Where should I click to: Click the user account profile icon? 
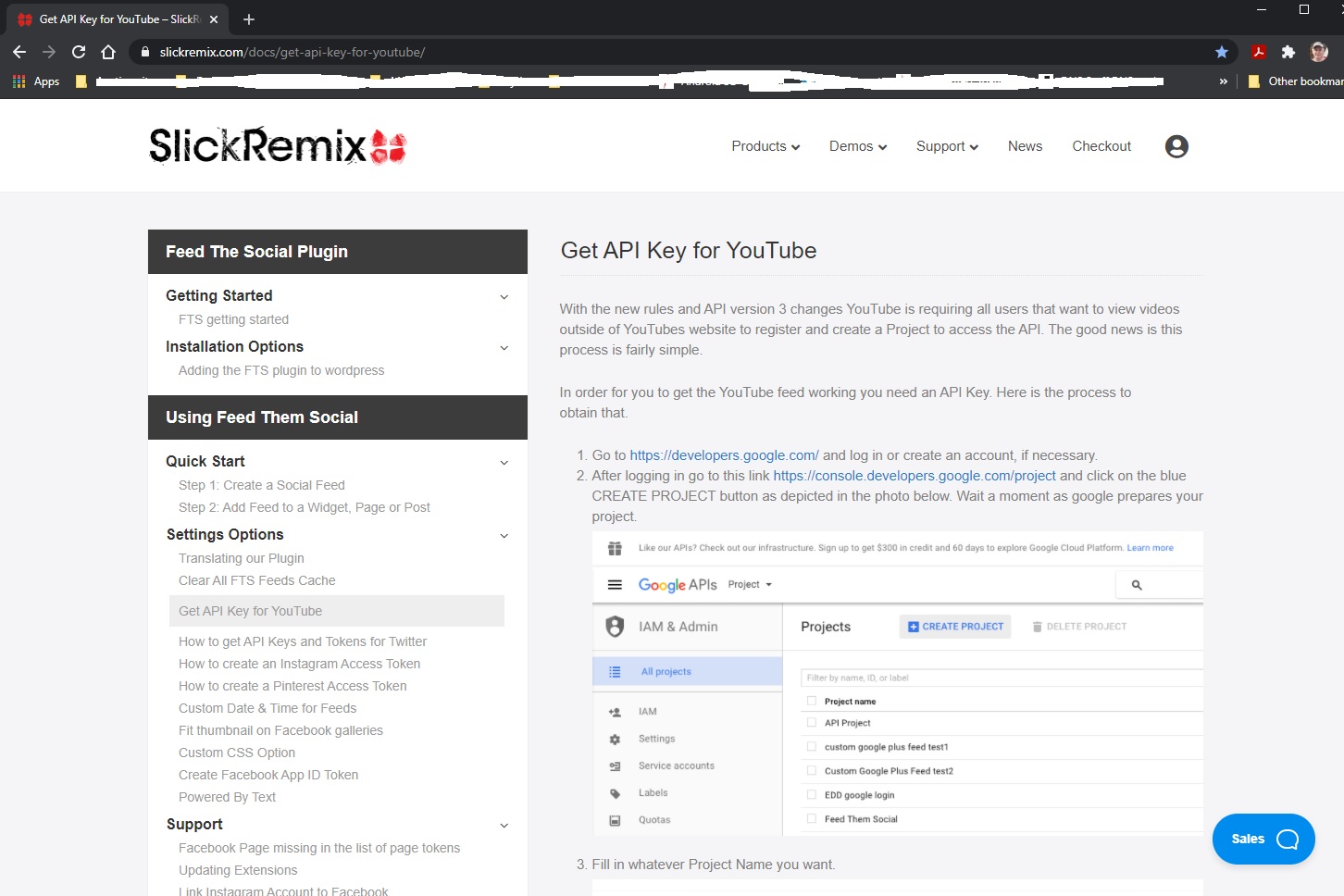1176,146
